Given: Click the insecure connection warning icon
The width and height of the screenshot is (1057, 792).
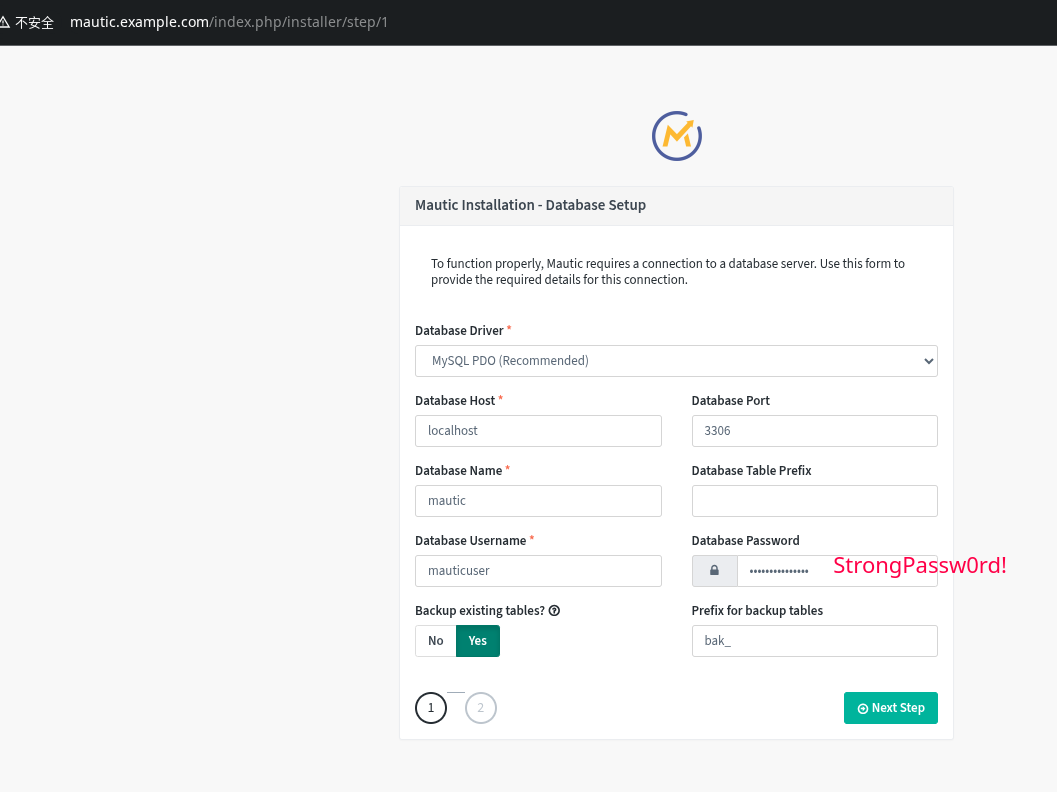Looking at the screenshot, I should pyautogui.click(x=6, y=22).
